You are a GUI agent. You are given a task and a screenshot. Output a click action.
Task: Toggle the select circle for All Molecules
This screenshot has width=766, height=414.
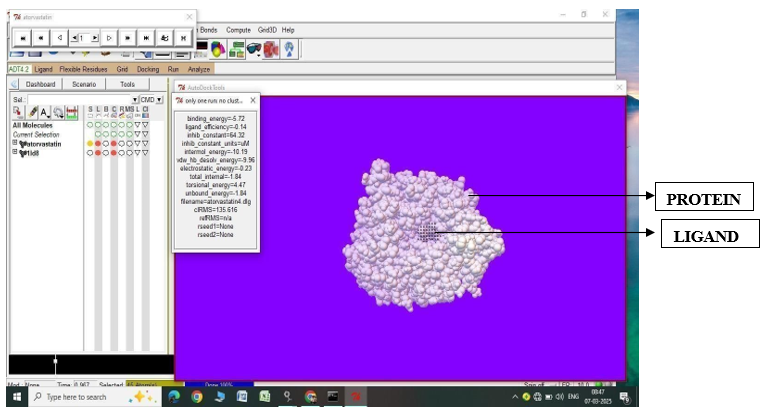pos(89,125)
